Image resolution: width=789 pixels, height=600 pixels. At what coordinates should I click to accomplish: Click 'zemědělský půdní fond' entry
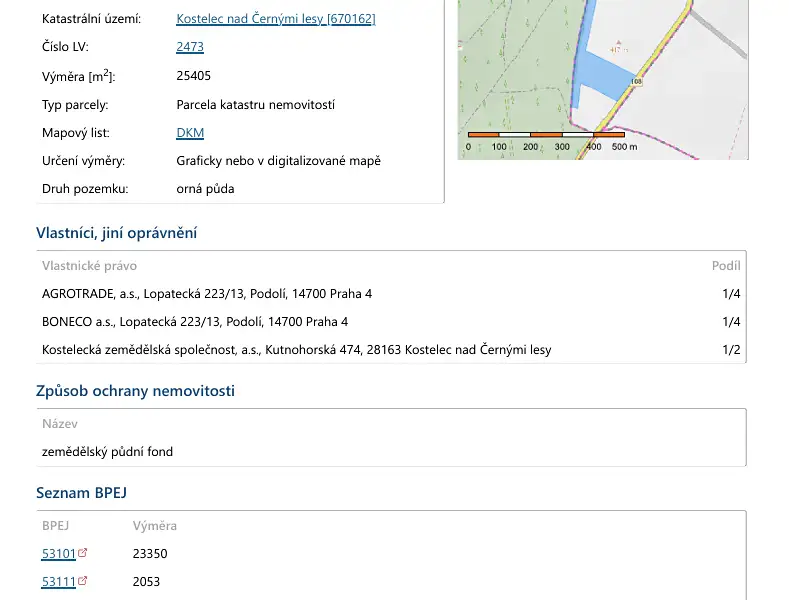107,452
